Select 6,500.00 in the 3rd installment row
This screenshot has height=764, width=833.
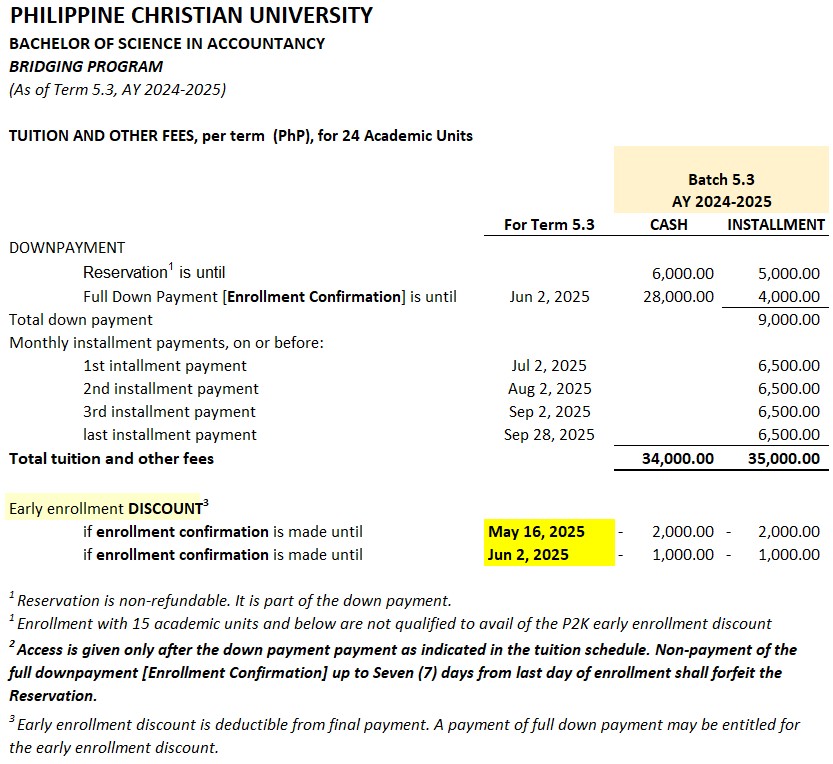[788, 412]
